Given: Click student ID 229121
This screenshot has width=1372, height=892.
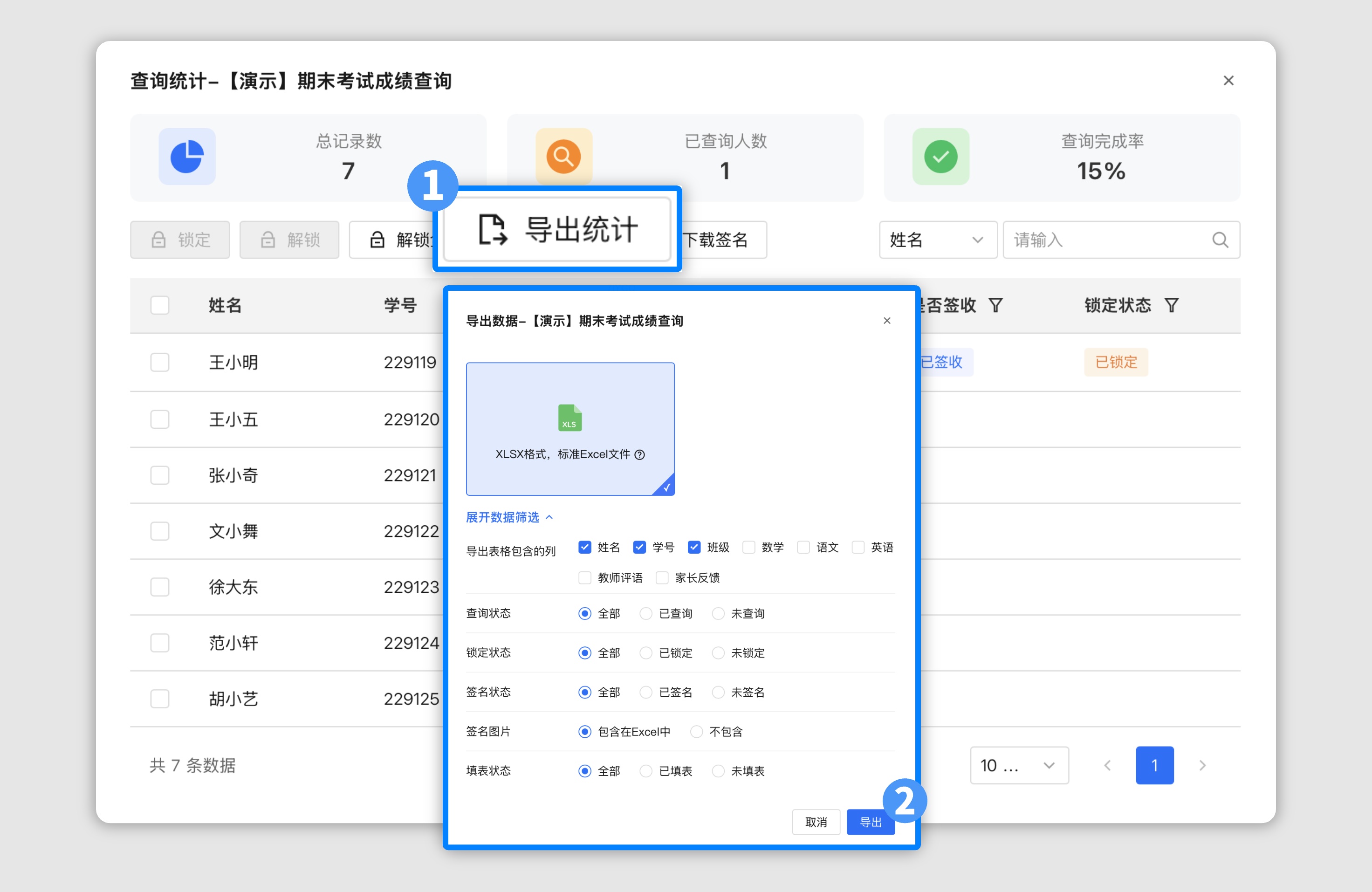Looking at the screenshot, I should point(410,475).
